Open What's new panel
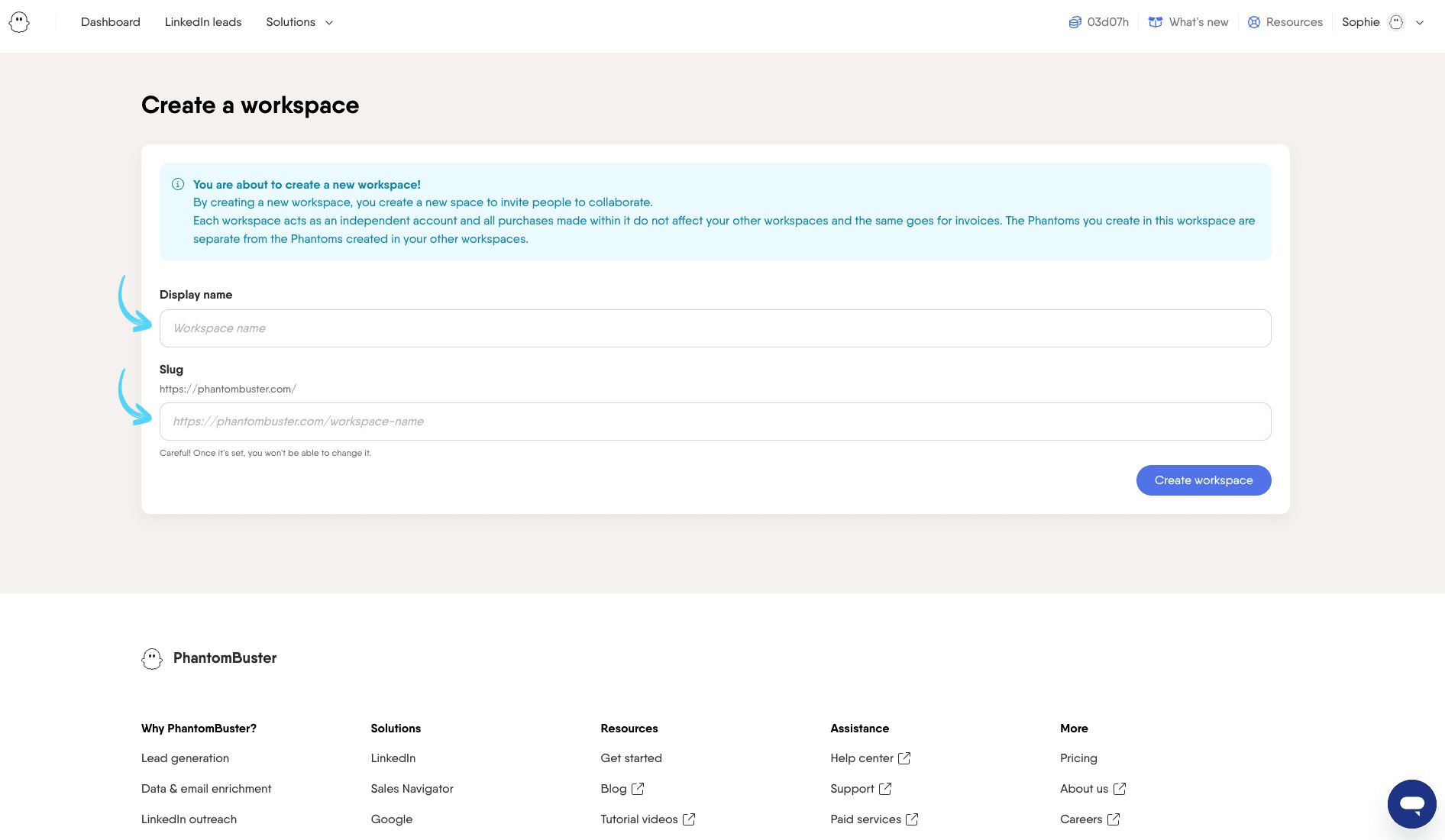1445x840 pixels. (x=1198, y=22)
